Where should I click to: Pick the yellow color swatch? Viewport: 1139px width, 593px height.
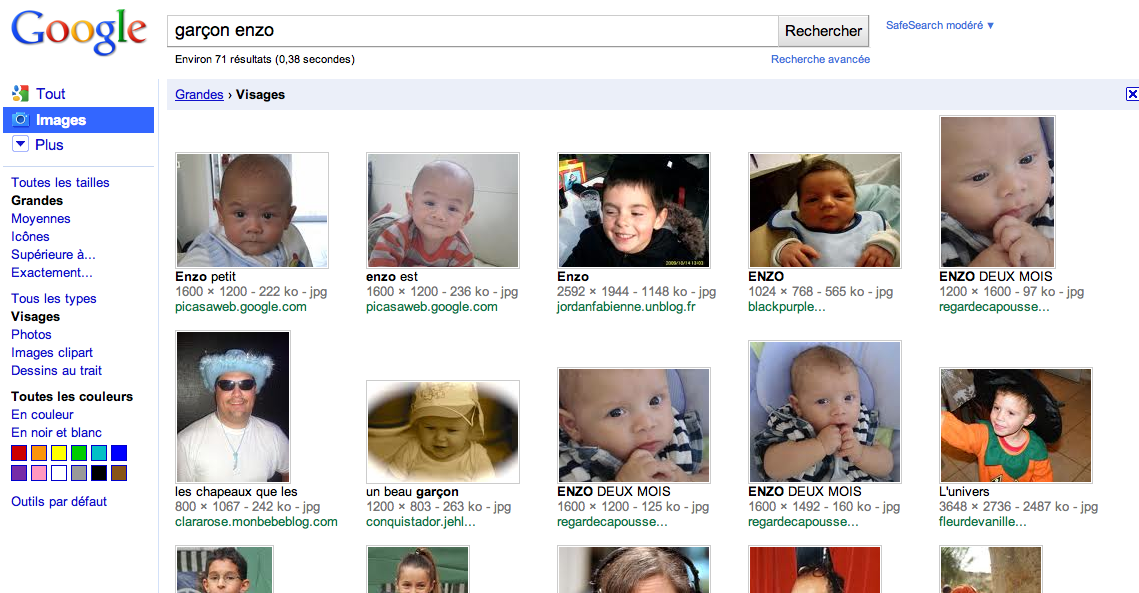click(x=59, y=453)
